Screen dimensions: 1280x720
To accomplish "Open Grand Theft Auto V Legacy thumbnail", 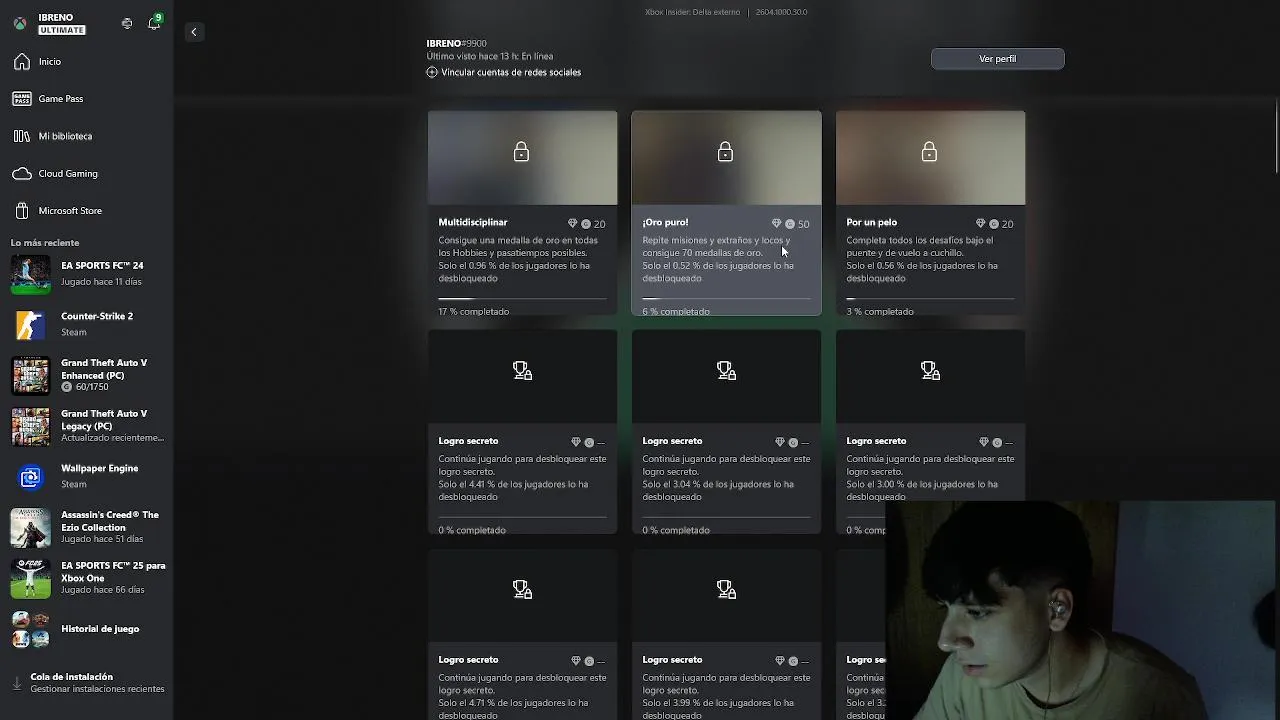I will (x=30, y=426).
